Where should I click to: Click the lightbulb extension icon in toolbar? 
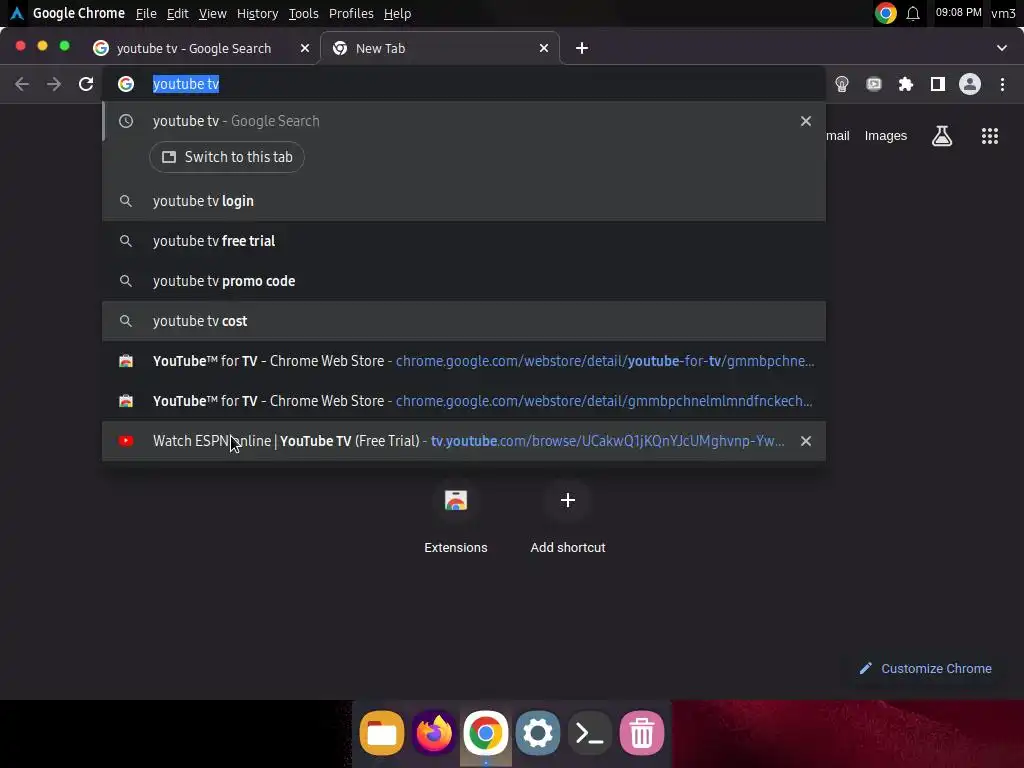(842, 84)
